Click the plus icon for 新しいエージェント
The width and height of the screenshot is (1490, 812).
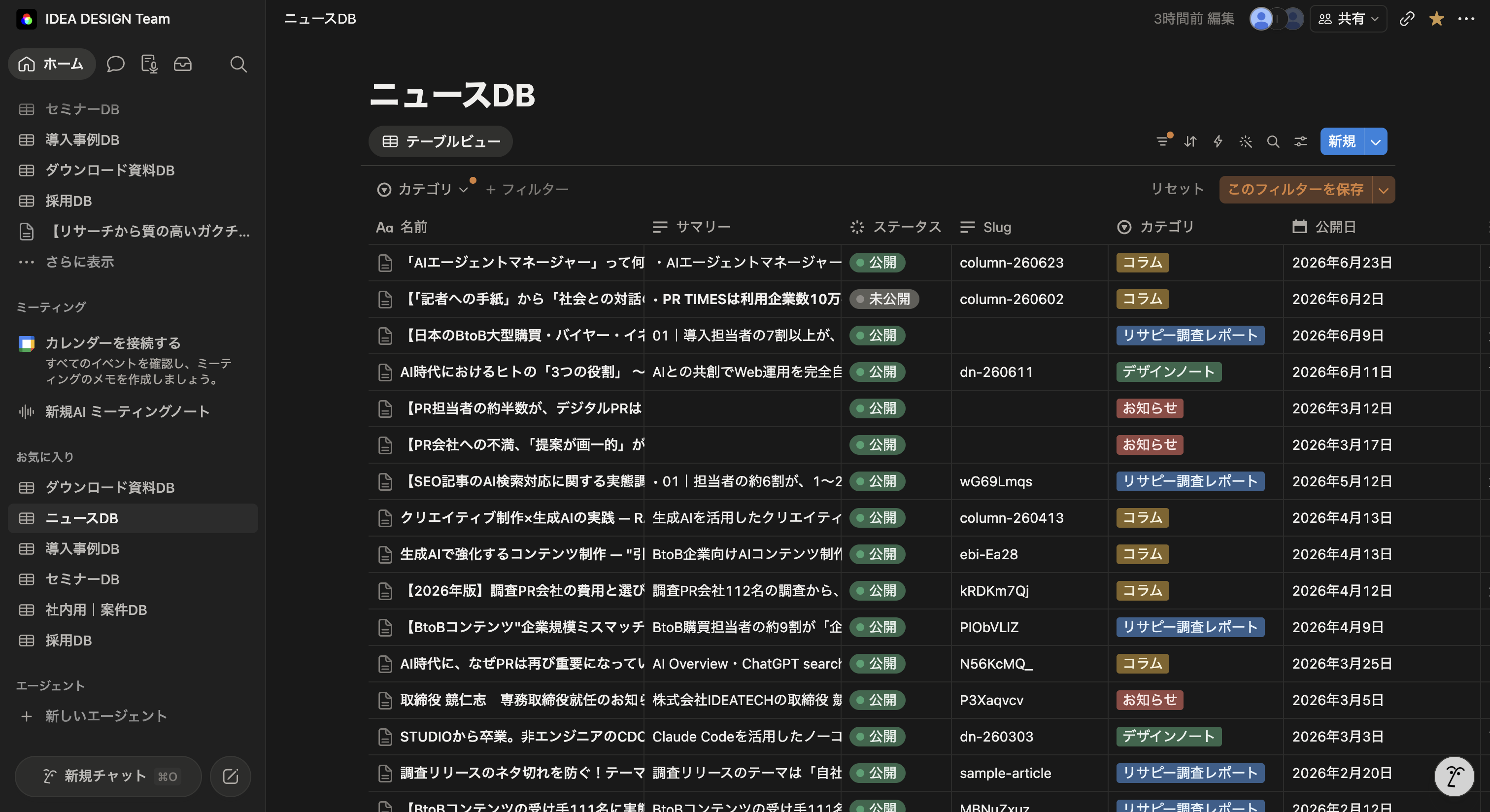coord(27,716)
